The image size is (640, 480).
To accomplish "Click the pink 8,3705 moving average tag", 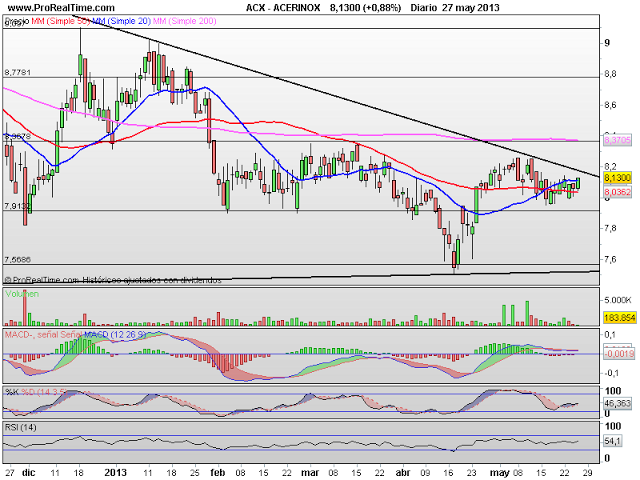I will [618, 140].
